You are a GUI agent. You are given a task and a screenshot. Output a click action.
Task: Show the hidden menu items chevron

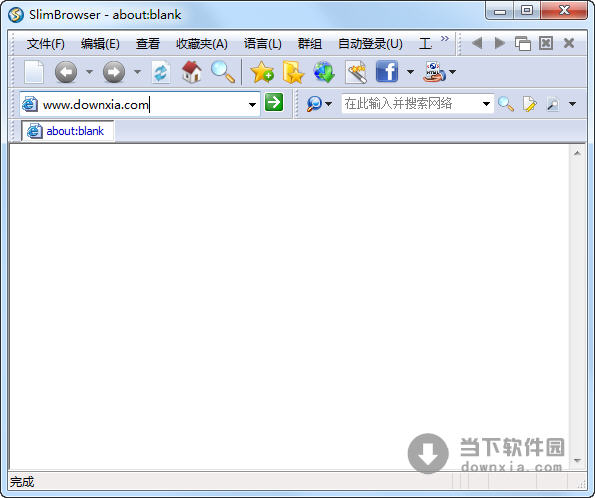coord(444,38)
